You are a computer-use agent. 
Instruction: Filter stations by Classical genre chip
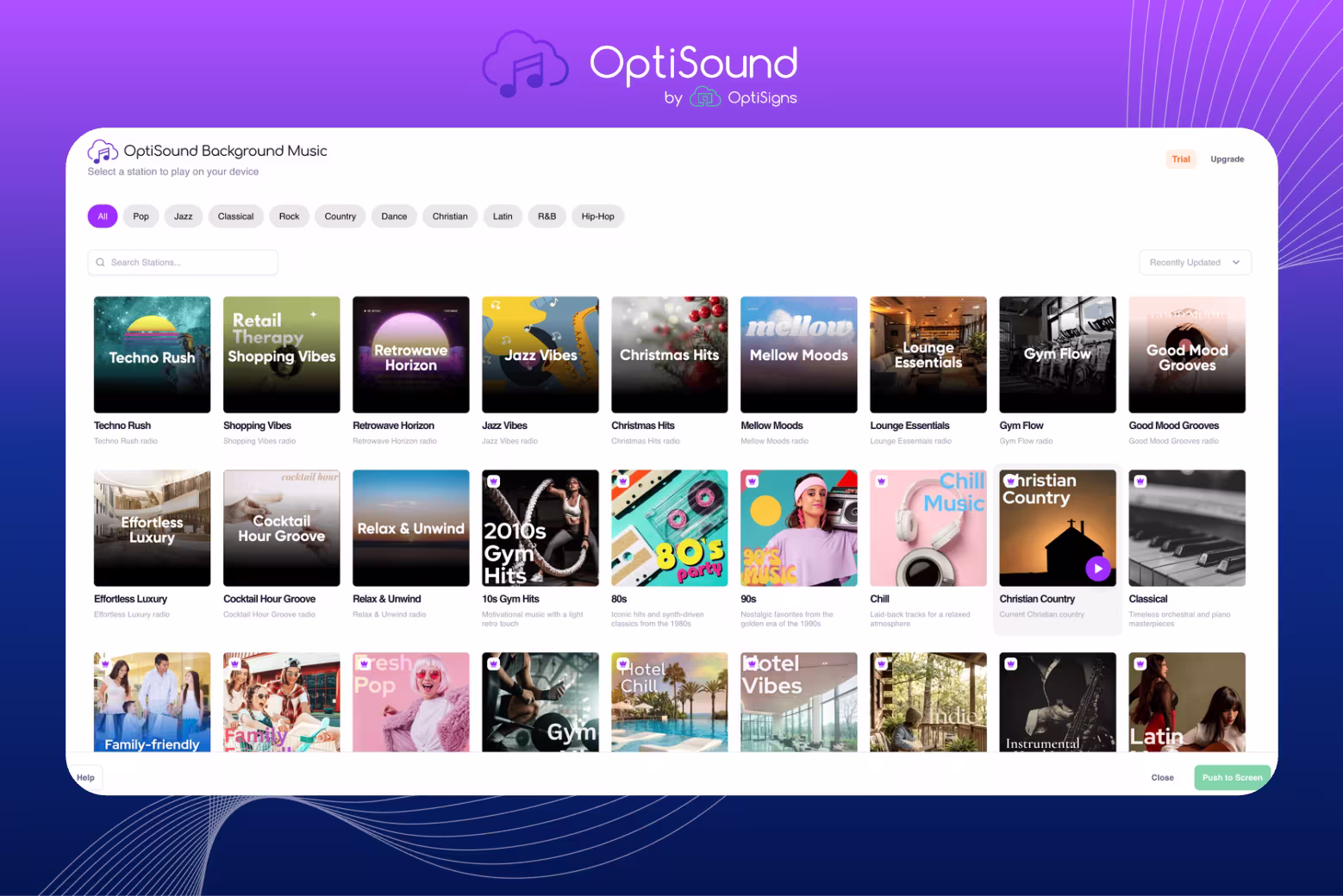[236, 216]
